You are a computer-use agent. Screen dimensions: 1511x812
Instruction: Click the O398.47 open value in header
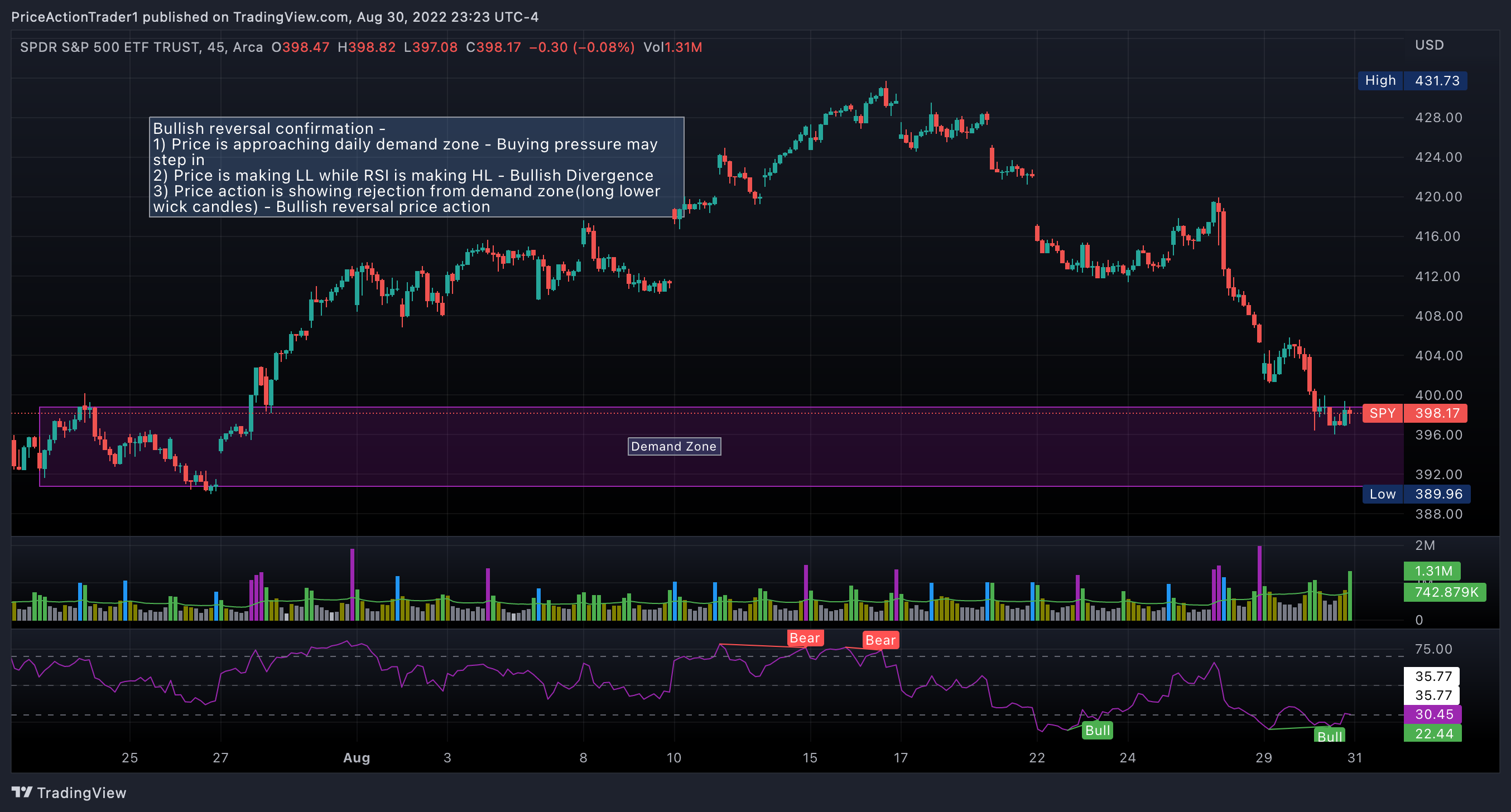point(300,47)
